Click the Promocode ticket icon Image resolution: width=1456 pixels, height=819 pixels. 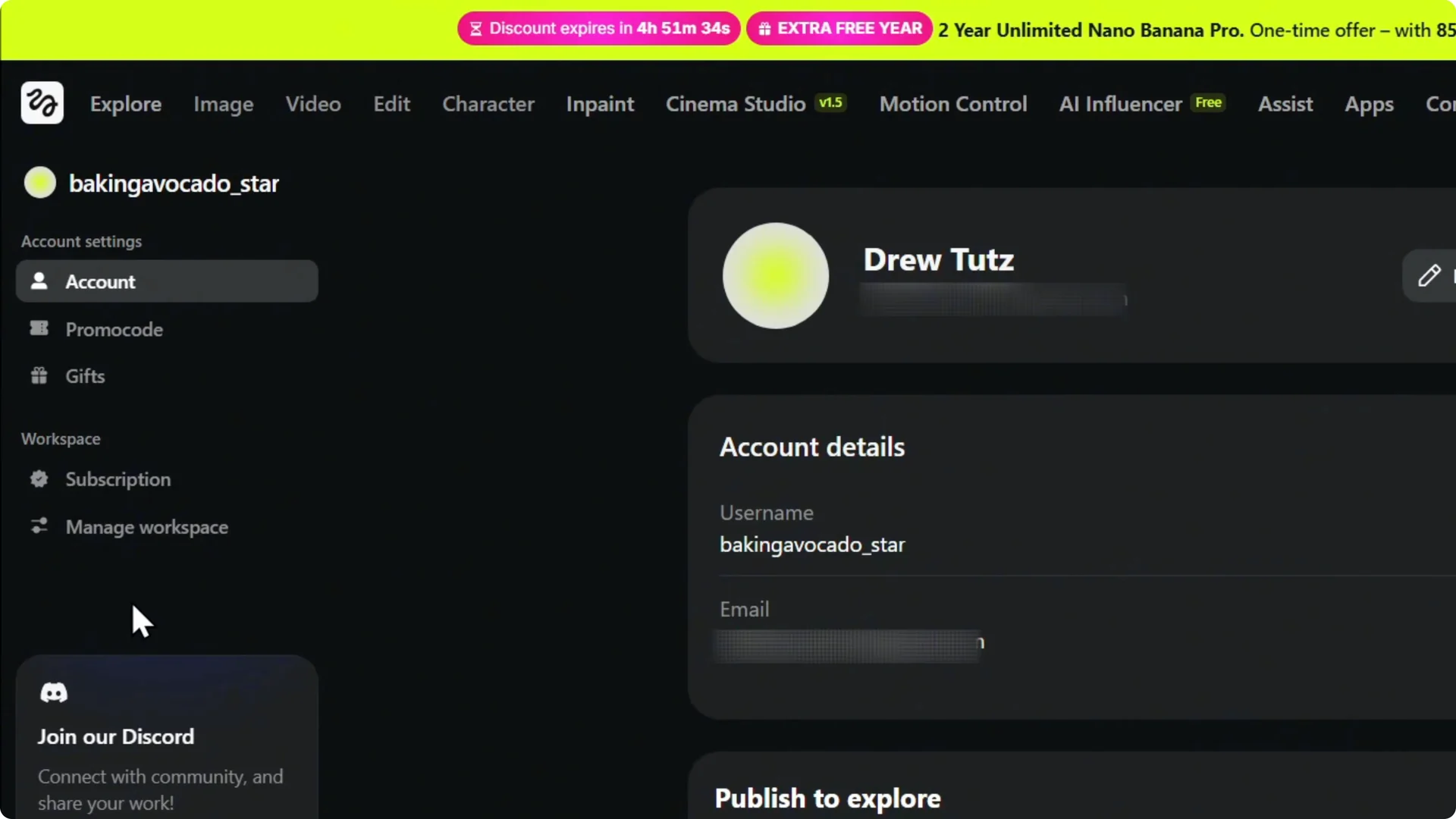[x=39, y=328]
